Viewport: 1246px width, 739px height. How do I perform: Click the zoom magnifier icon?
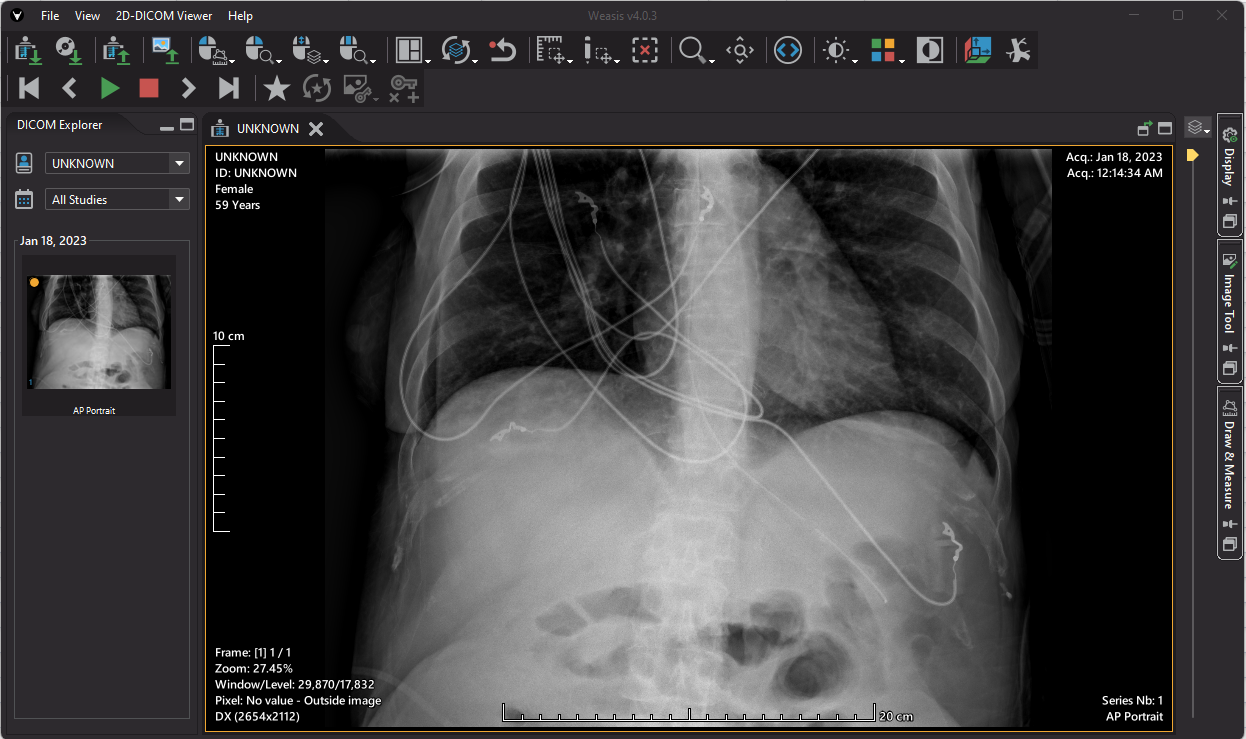695,50
